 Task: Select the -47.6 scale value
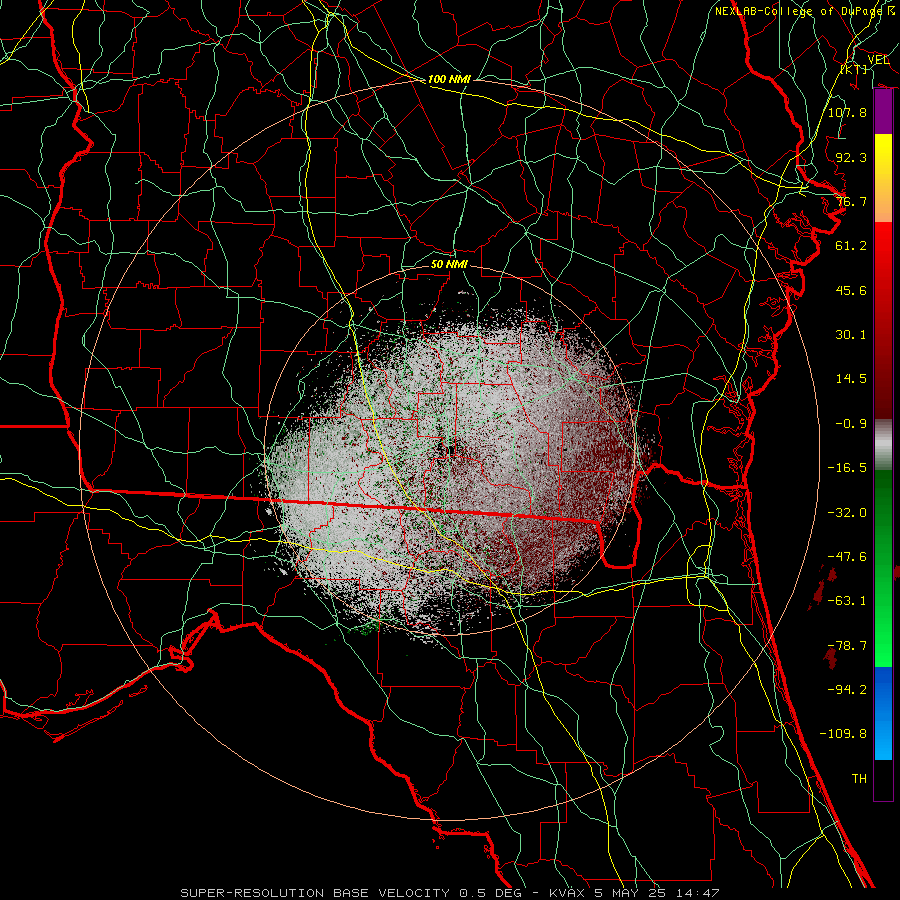pos(847,557)
